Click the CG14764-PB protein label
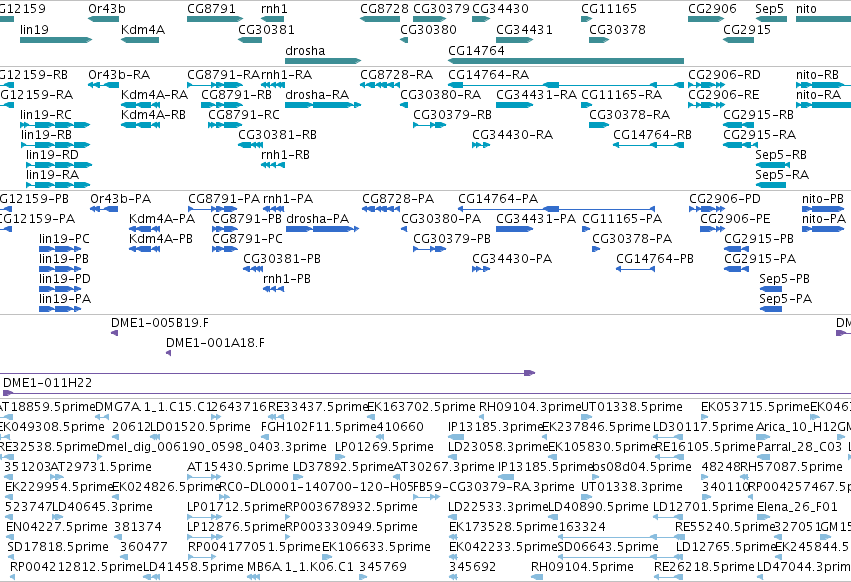This screenshot has height=582, width=851. pos(655,259)
